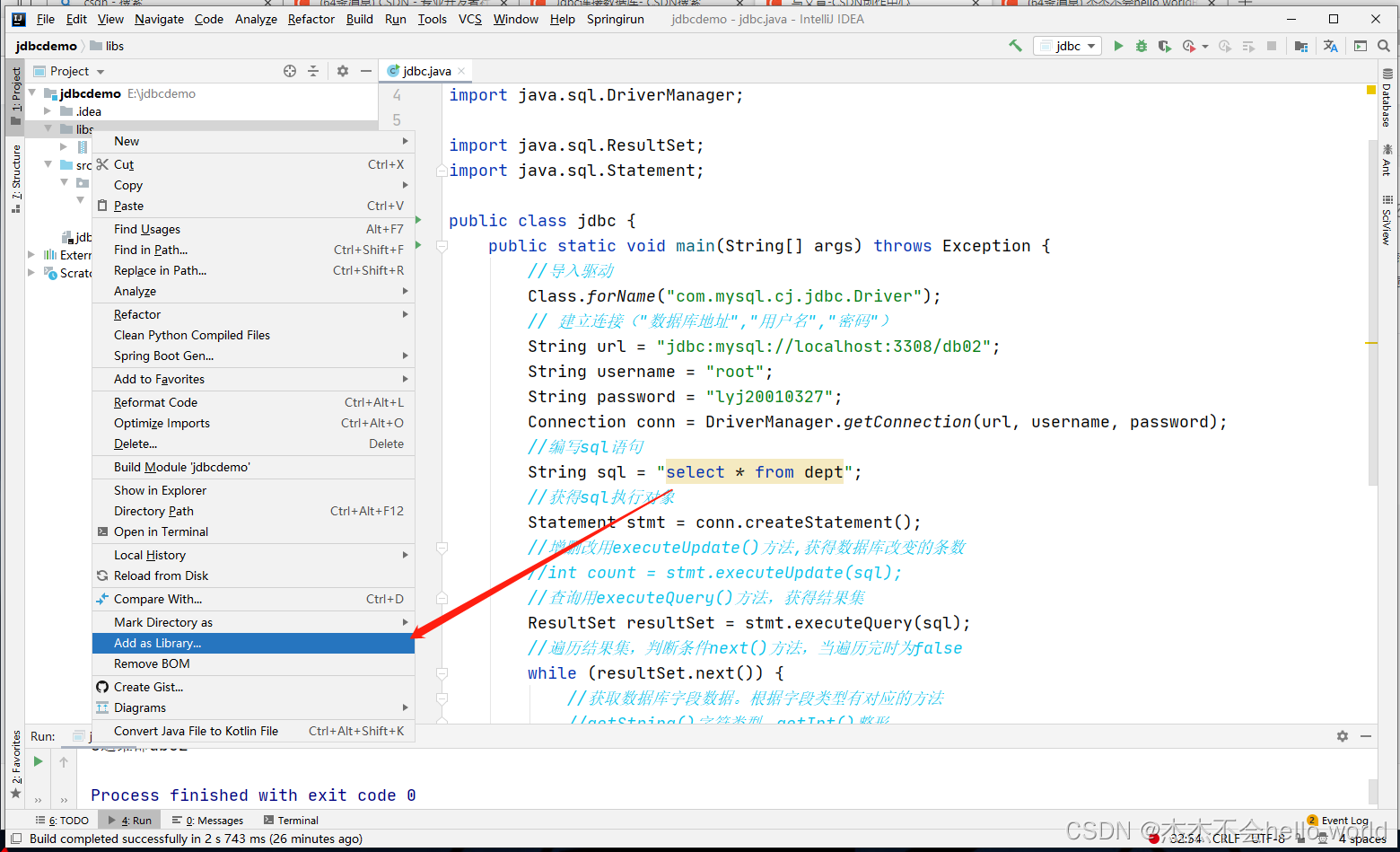The width and height of the screenshot is (1400, 852).
Task: Click the CRLF line separator in status bar
Action: (1226, 839)
